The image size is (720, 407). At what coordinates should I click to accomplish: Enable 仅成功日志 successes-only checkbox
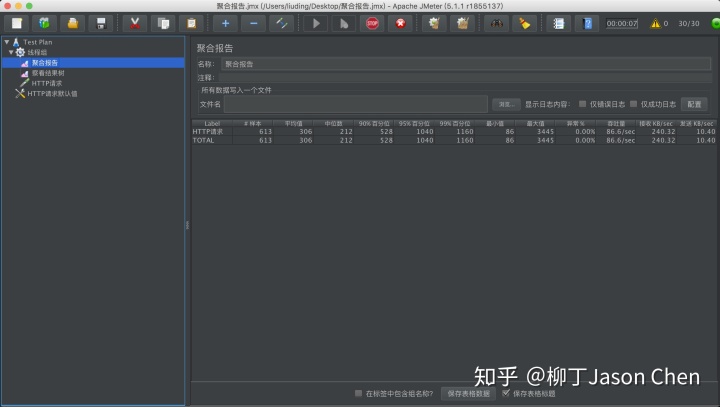pos(633,104)
